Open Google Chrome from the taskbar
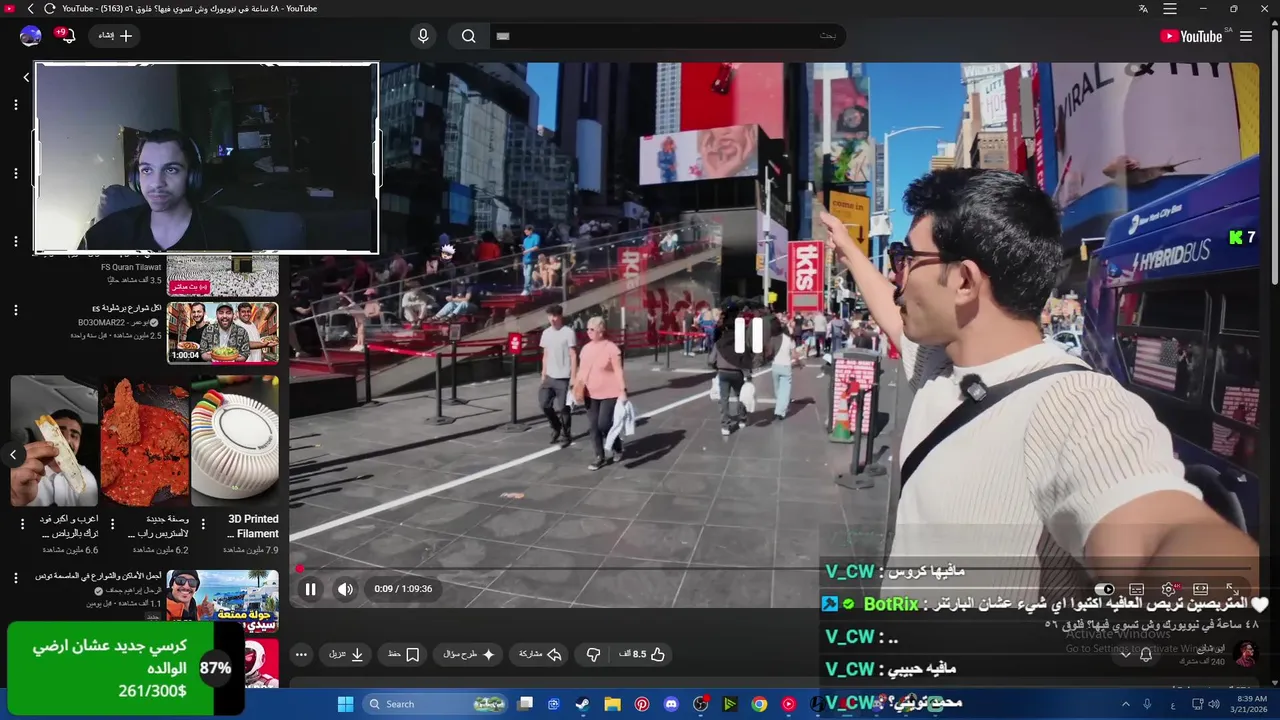This screenshot has height=720, width=1280. (759, 704)
